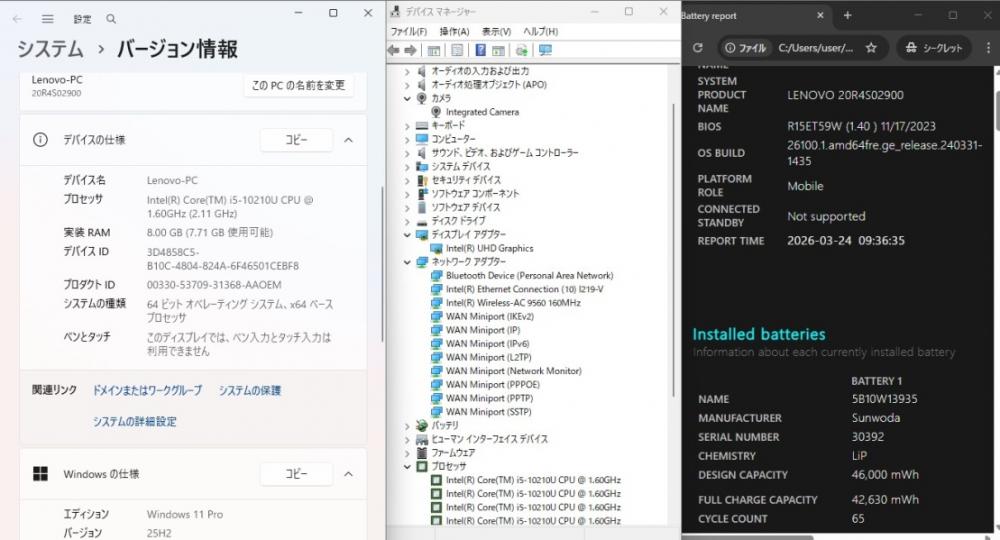The height and width of the screenshot is (540, 1000).
Task: Bookmark the page with the star icon
Action: click(x=871, y=48)
